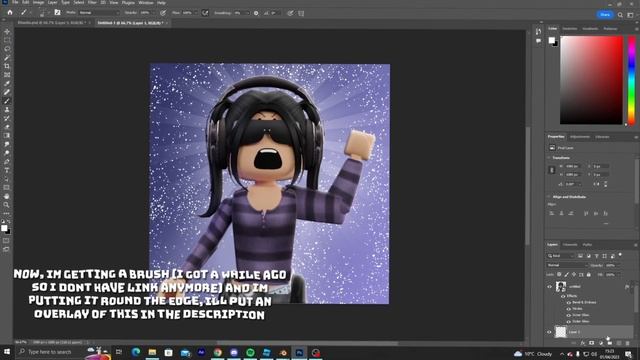Toggle Bevel & Emboss effect visibility
This screenshot has width=640, height=360.
569,302
